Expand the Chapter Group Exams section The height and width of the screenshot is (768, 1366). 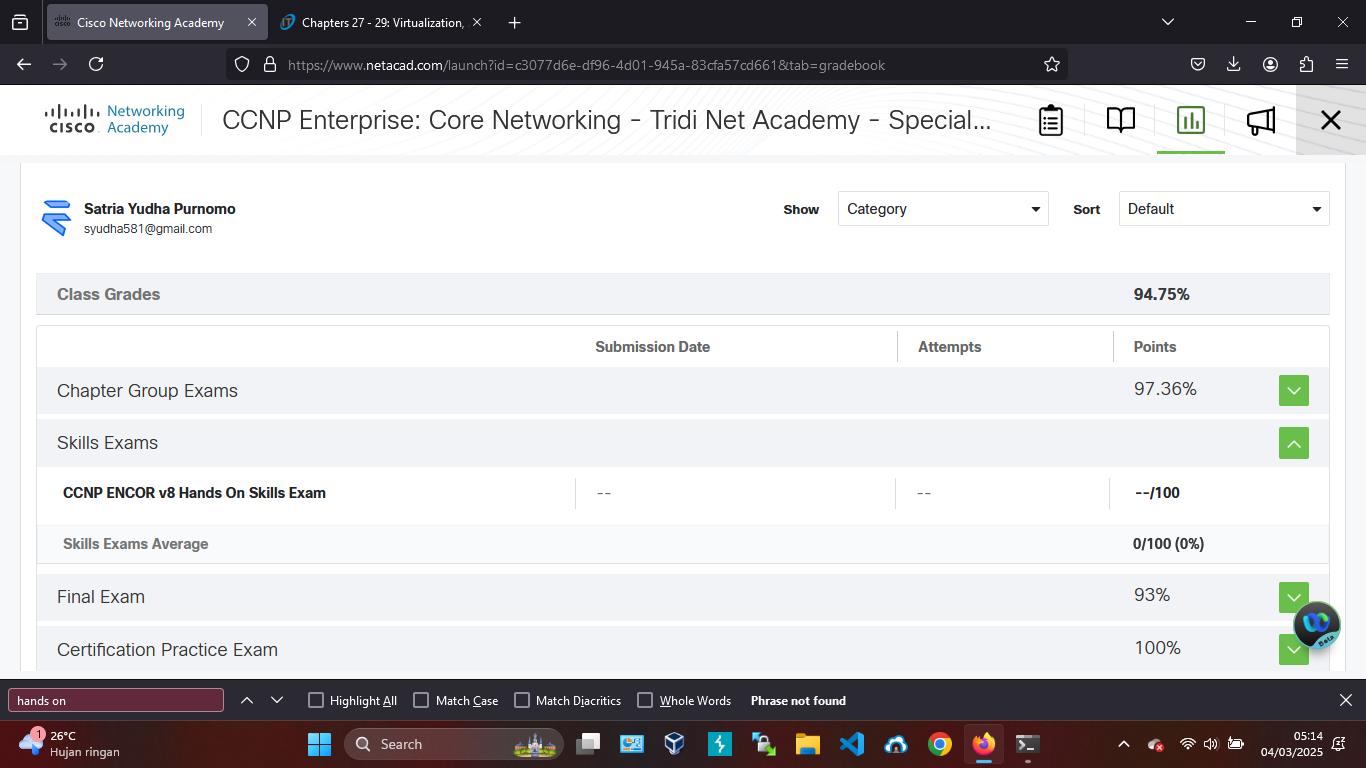coord(1294,391)
